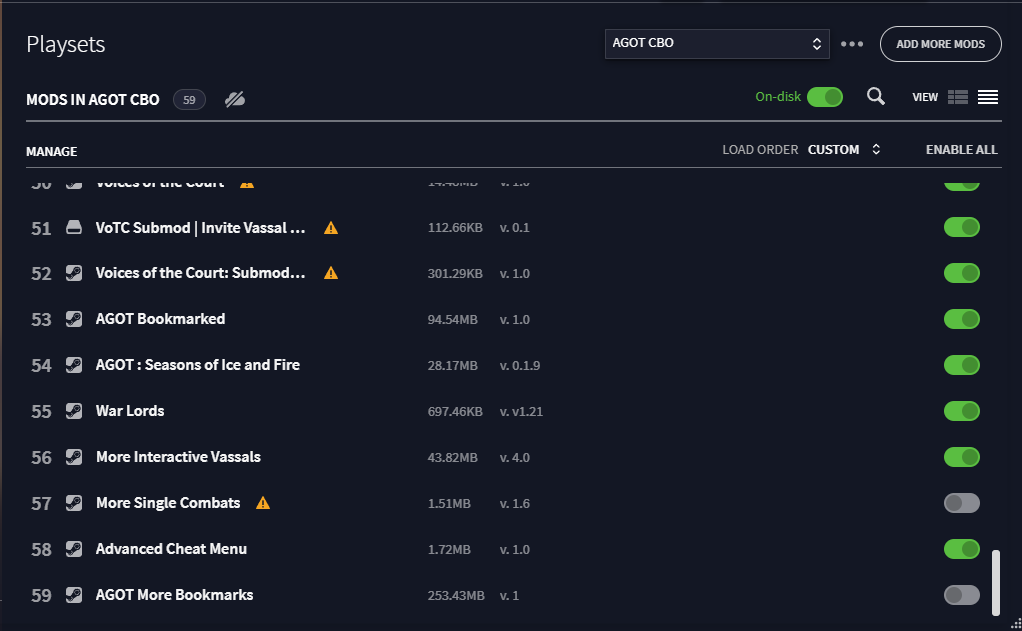Image resolution: width=1022 pixels, height=631 pixels.
Task: Click the MANAGE label
Action: point(51,151)
